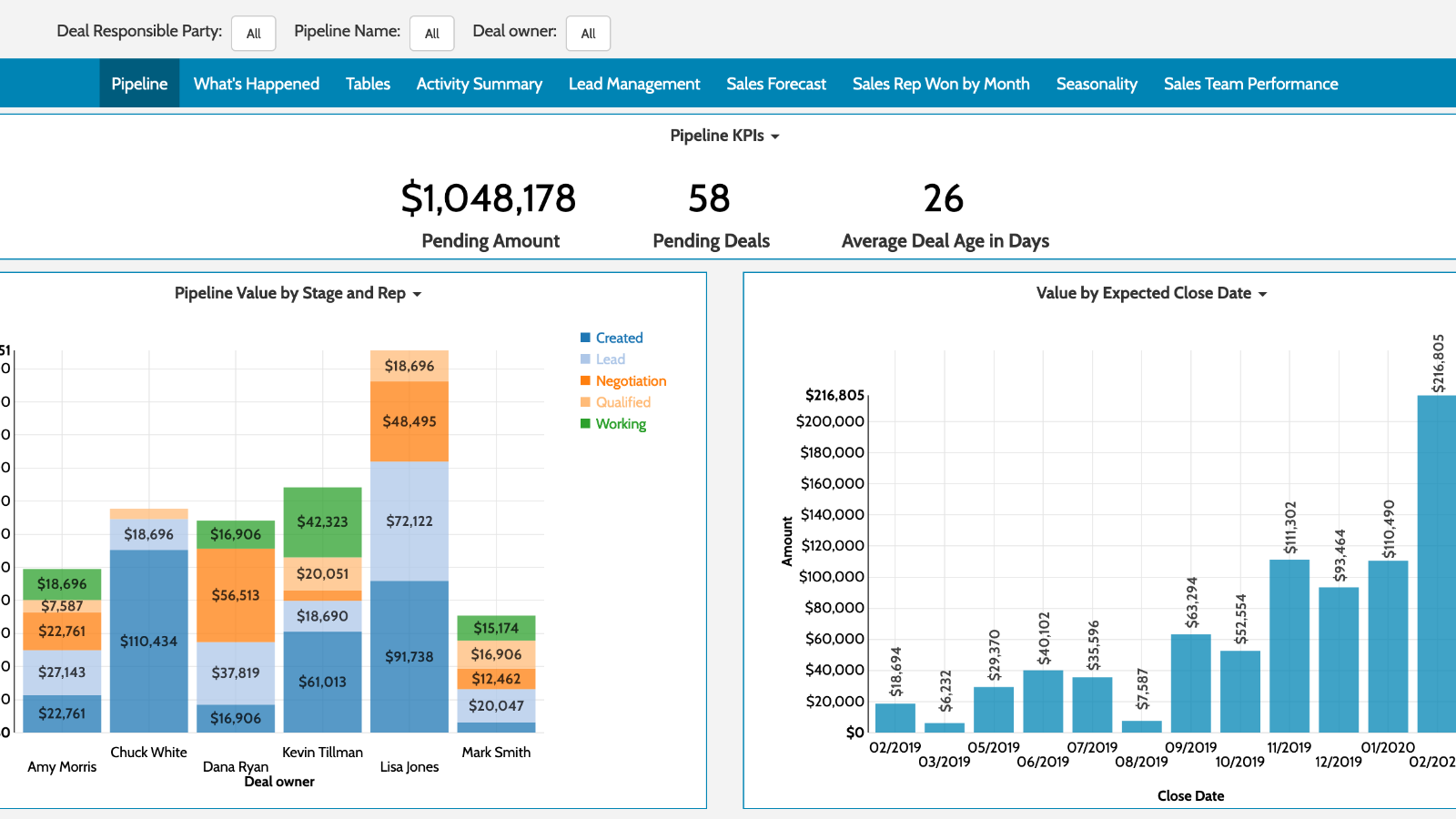The image size is (1456, 819).
Task: Open the Pipeline Name filter dropdown
Action: click(431, 33)
